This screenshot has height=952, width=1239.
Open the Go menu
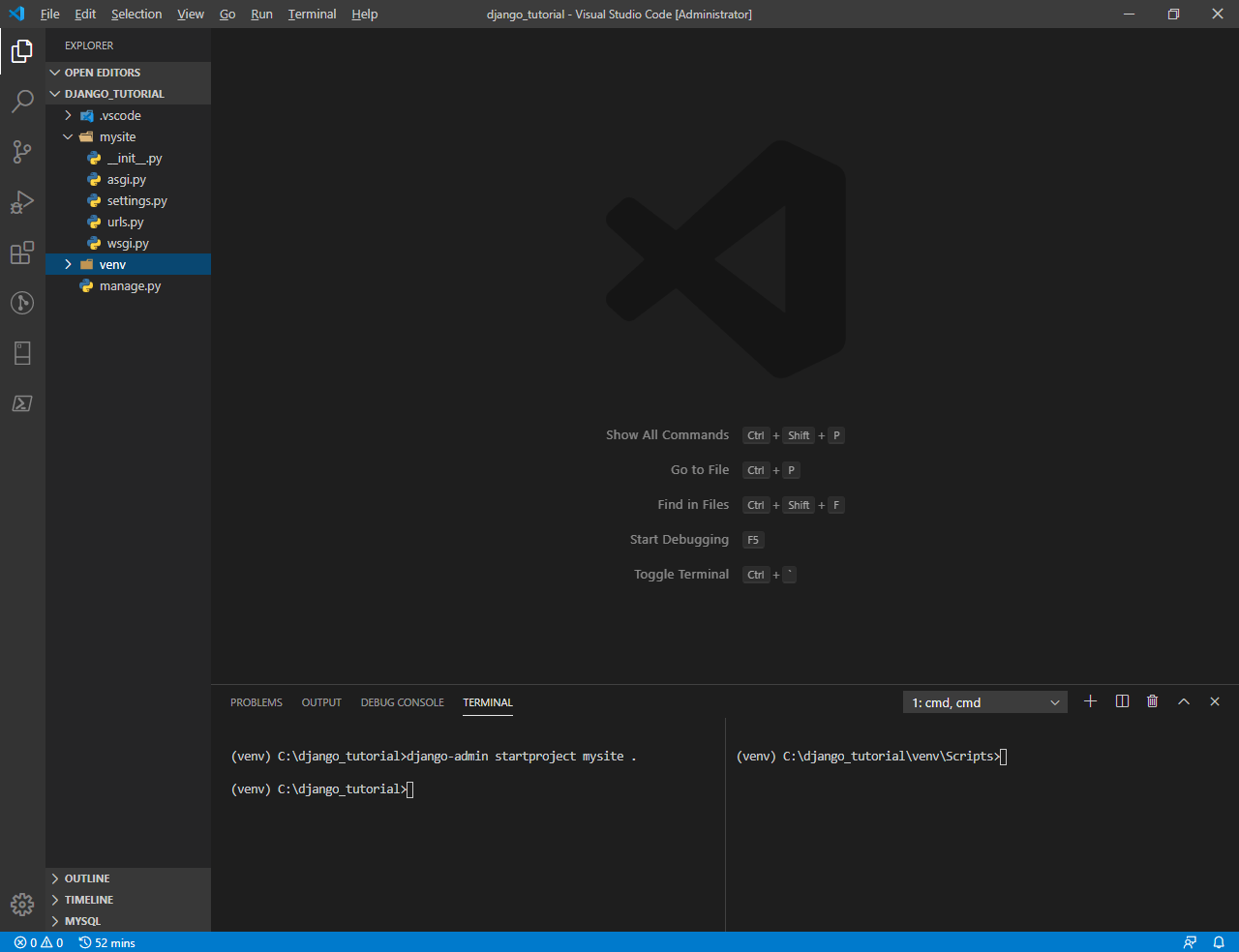(227, 14)
